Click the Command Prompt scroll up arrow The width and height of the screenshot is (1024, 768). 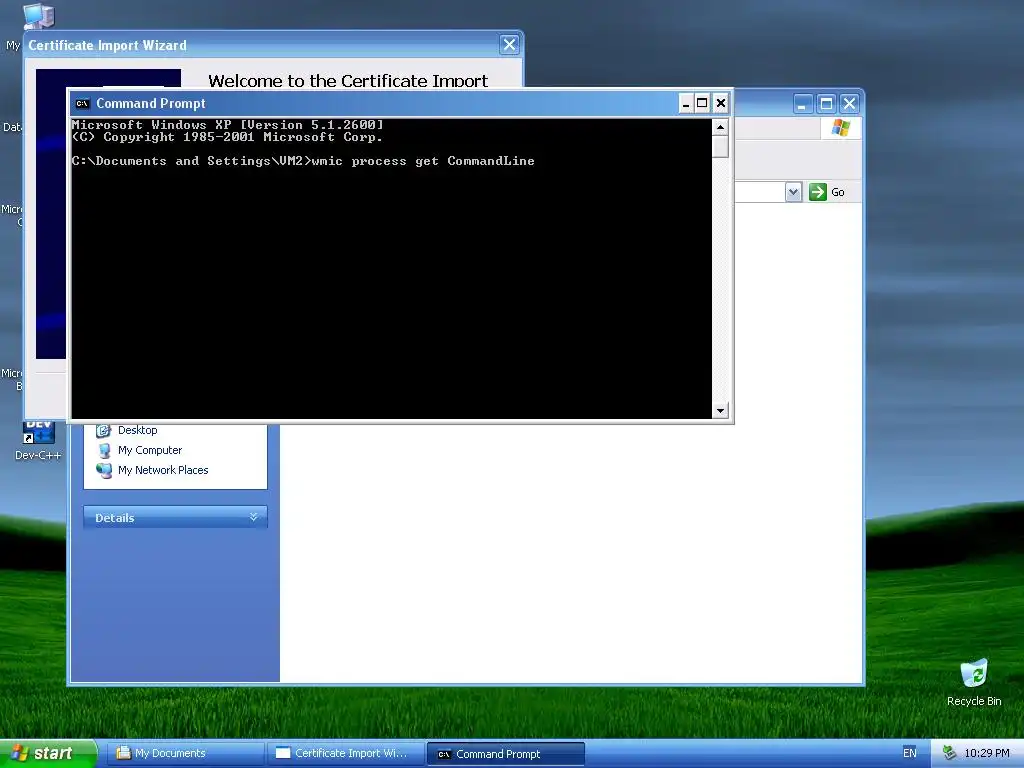[720, 127]
